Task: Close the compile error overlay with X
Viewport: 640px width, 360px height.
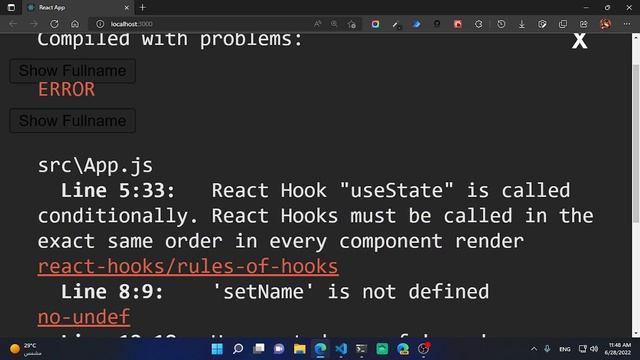Action: pyautogui.click(x=579, y=40)
